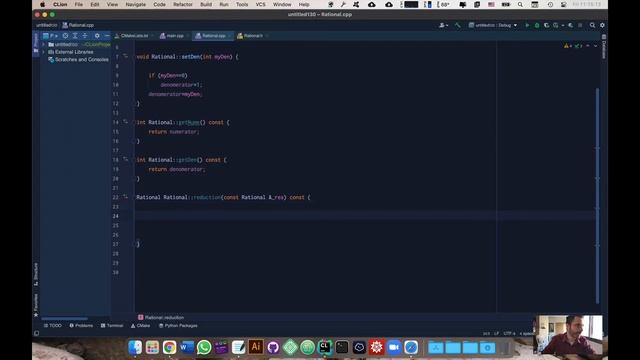The image size is (640, 360).
Task: Click the LF line separator status entry
Action: tap(496, 334)
